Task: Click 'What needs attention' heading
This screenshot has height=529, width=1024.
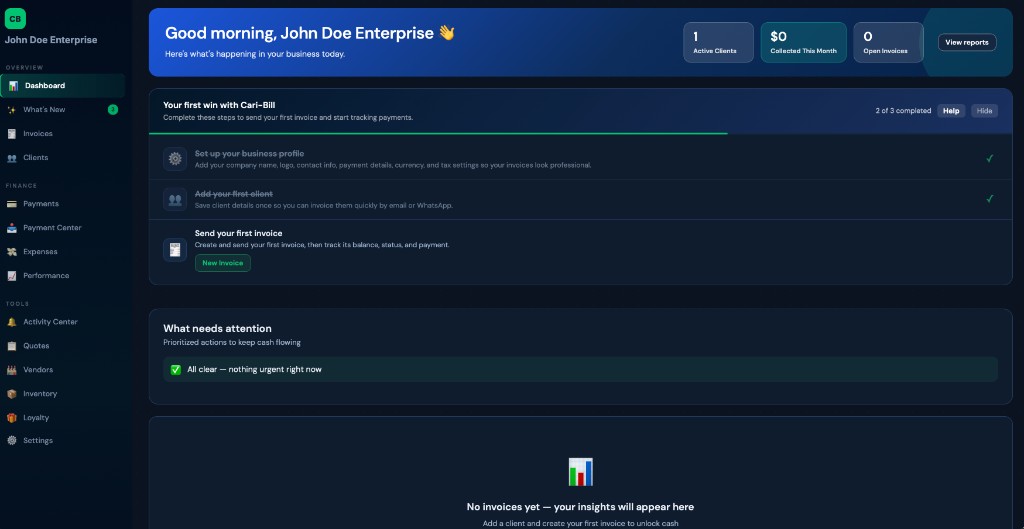Action: tap(217, 329)
